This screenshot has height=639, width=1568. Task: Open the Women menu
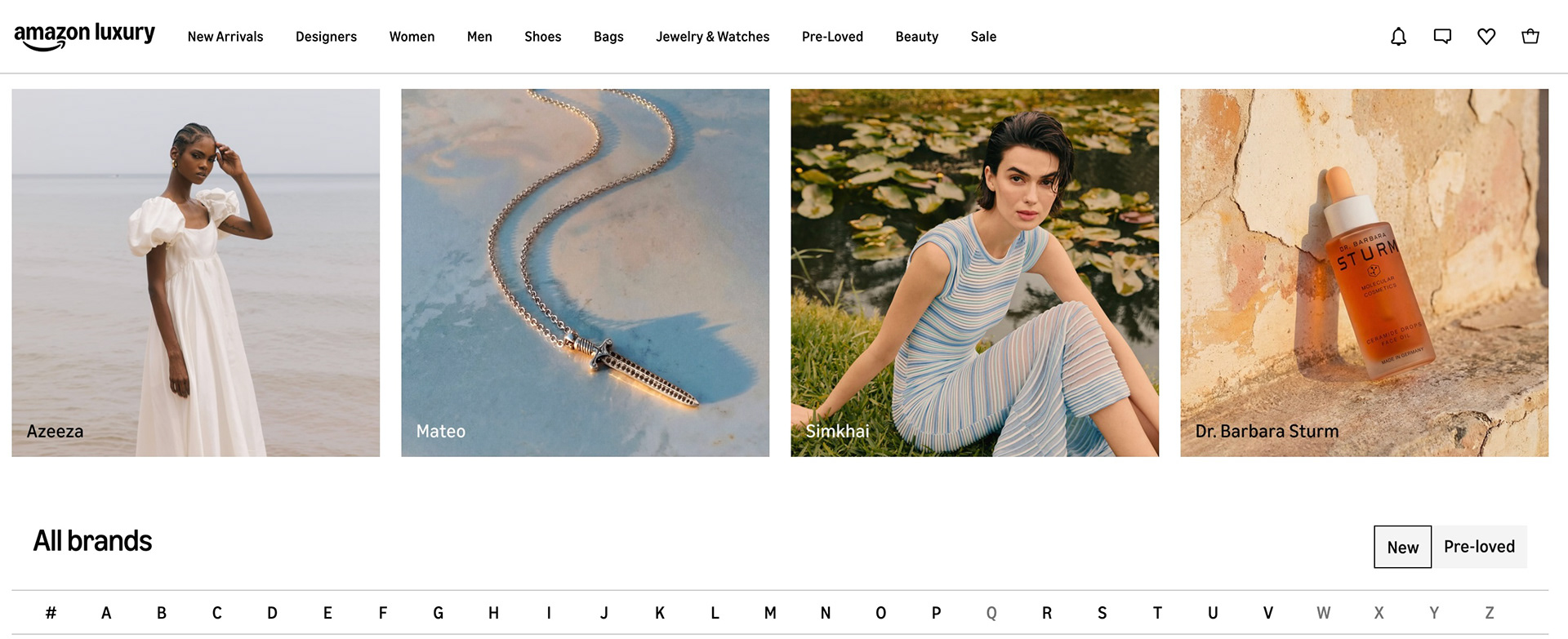tap(412, 37)
